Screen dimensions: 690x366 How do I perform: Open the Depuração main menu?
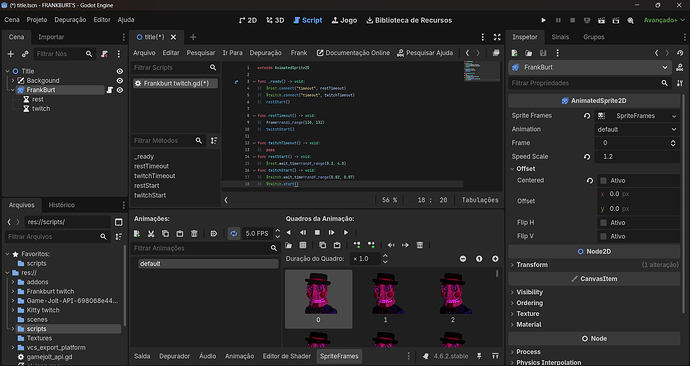(70, 20)
